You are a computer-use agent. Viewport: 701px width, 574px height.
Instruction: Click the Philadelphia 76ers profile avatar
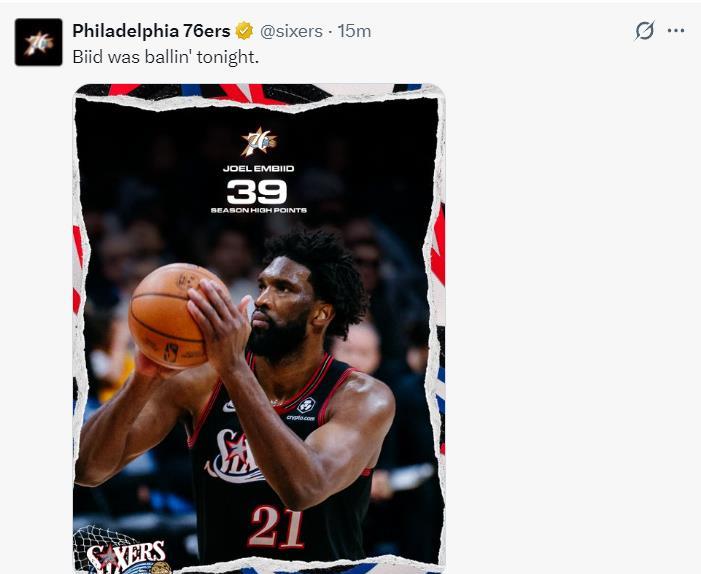point(38,42)
